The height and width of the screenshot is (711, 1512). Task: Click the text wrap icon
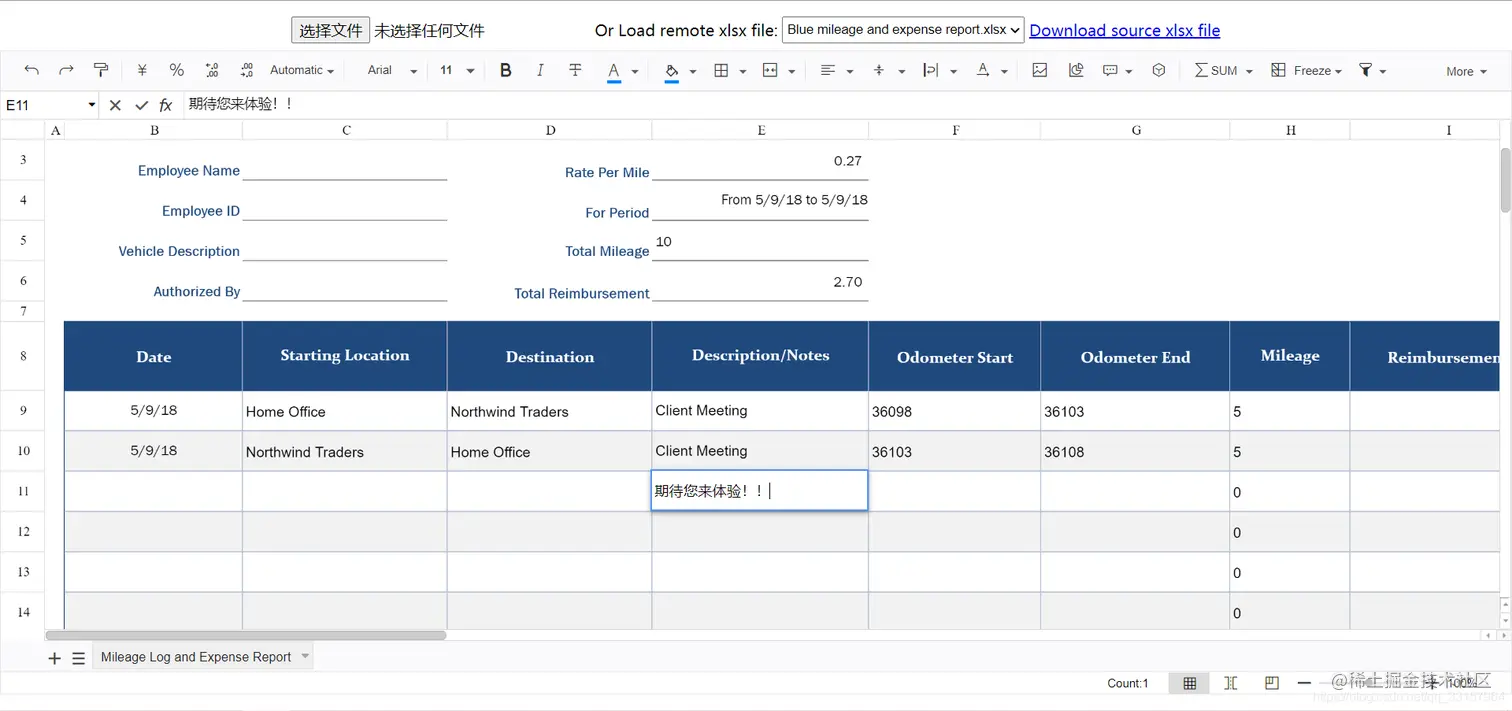click(931, 70)
